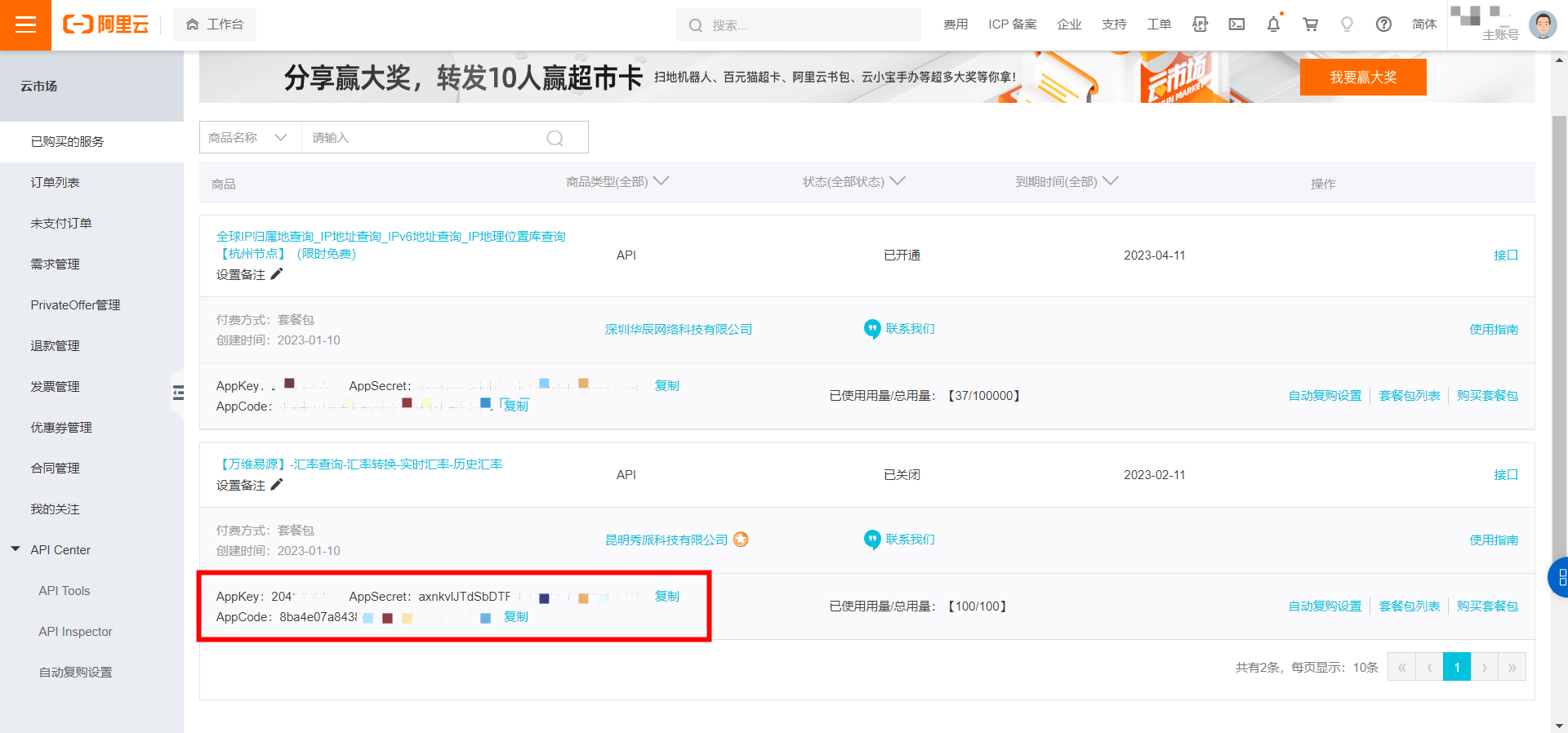Viewport: 1568px width, 733px height.
Task: Select 已购买的服务 in the sidebar
Action: coord(91,142)
